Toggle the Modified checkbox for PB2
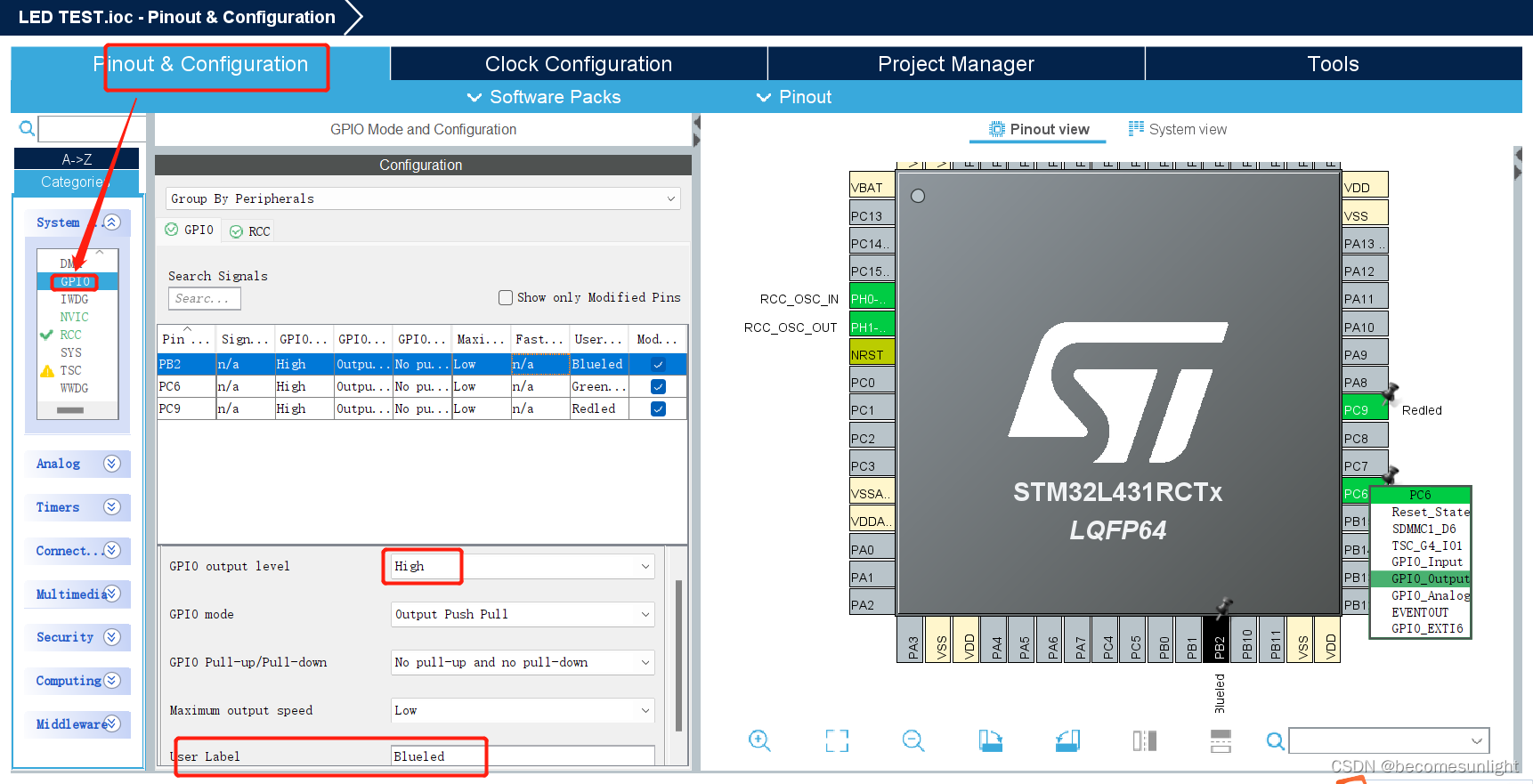1533x784 pixels. pos(658,364)
